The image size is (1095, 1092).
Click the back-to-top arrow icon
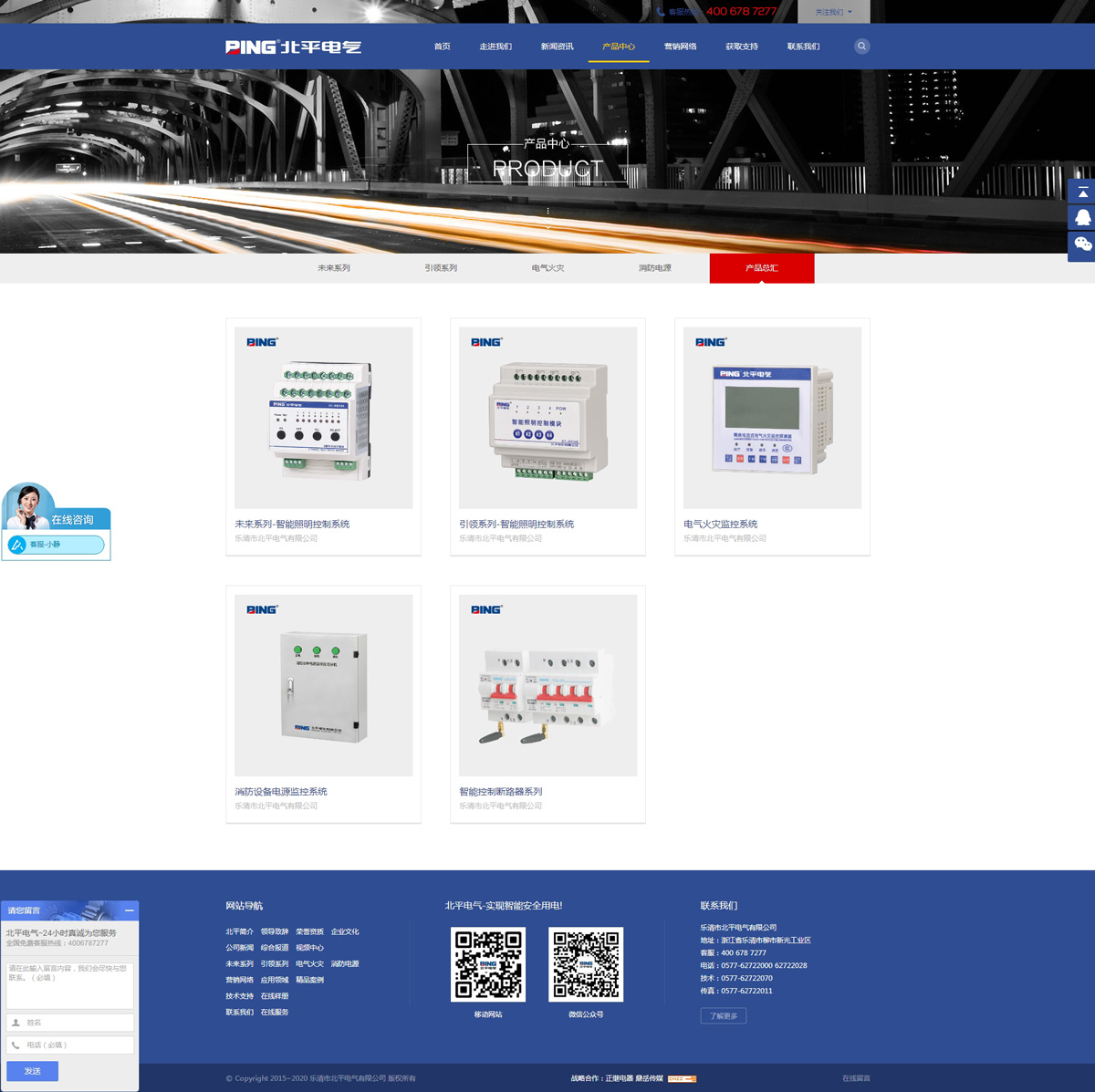coord(1082,192)
